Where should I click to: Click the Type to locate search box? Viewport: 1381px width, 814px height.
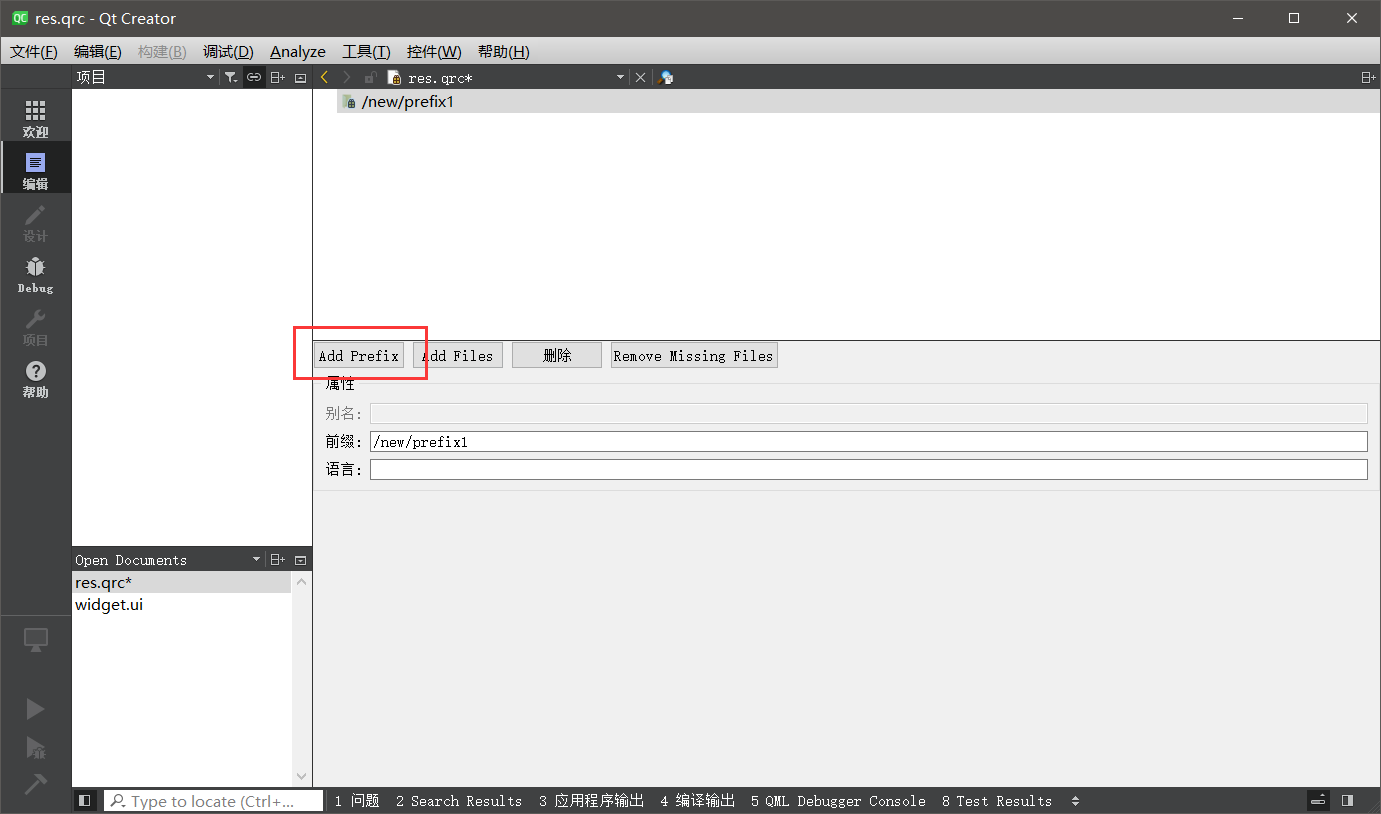click(x=213, y=801)
